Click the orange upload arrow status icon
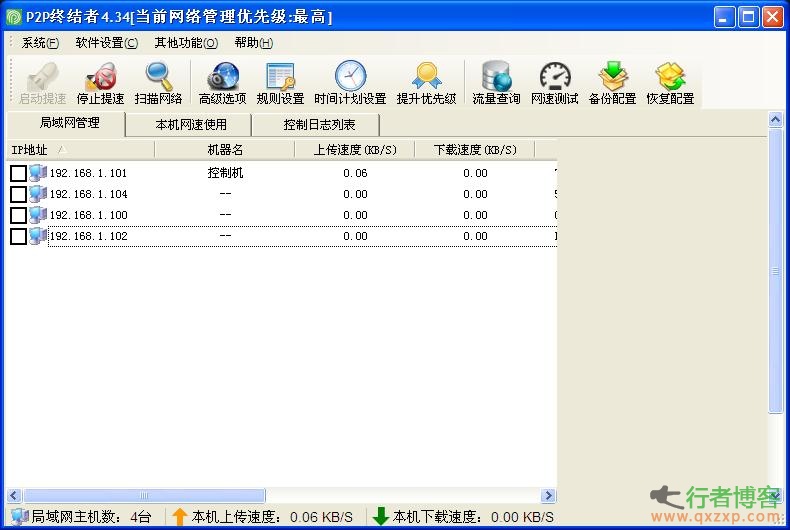This screenshot has height=530, width=790. coord(179,516)
